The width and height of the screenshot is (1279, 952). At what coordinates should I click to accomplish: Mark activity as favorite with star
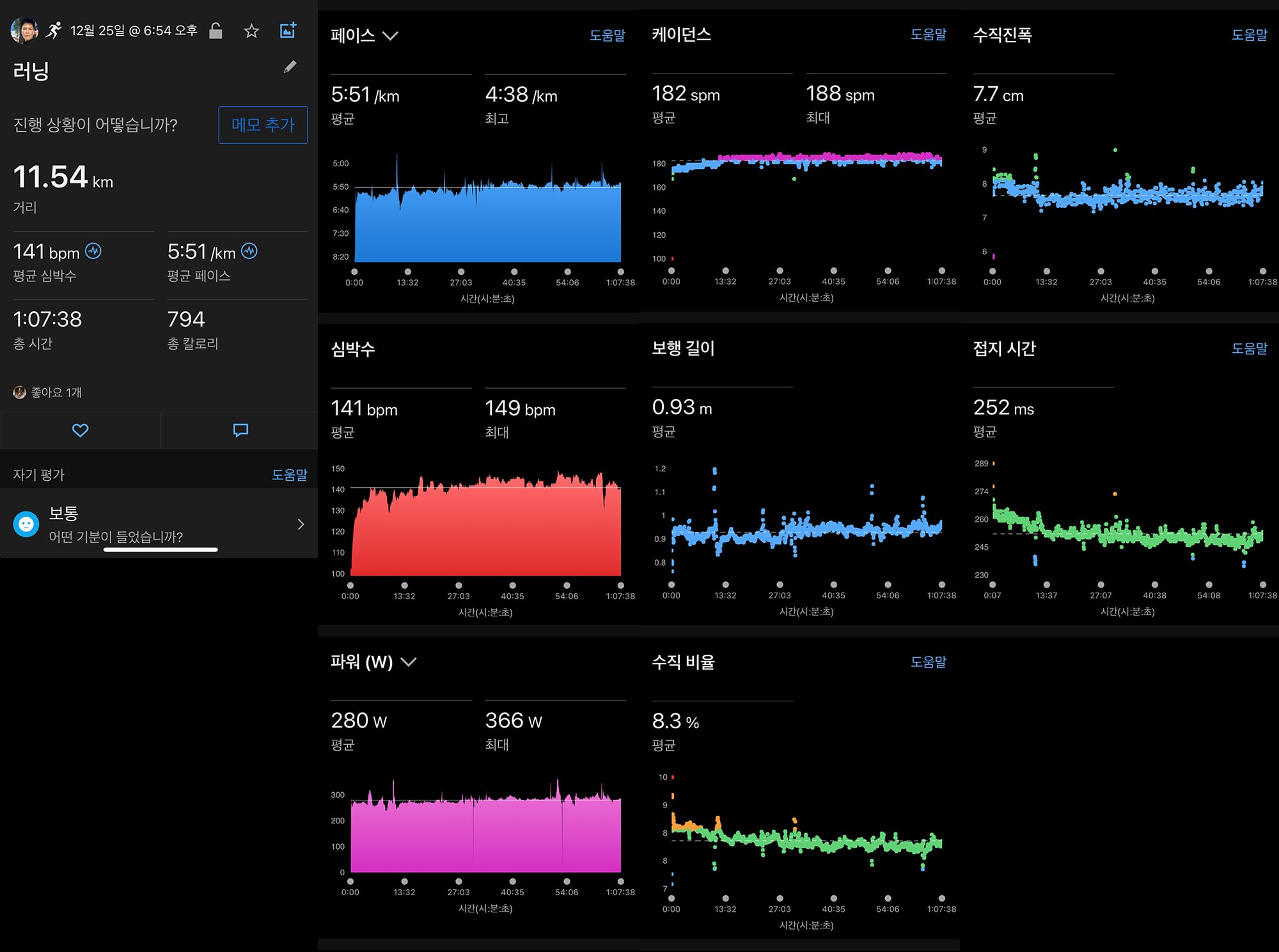pos(251,31)
